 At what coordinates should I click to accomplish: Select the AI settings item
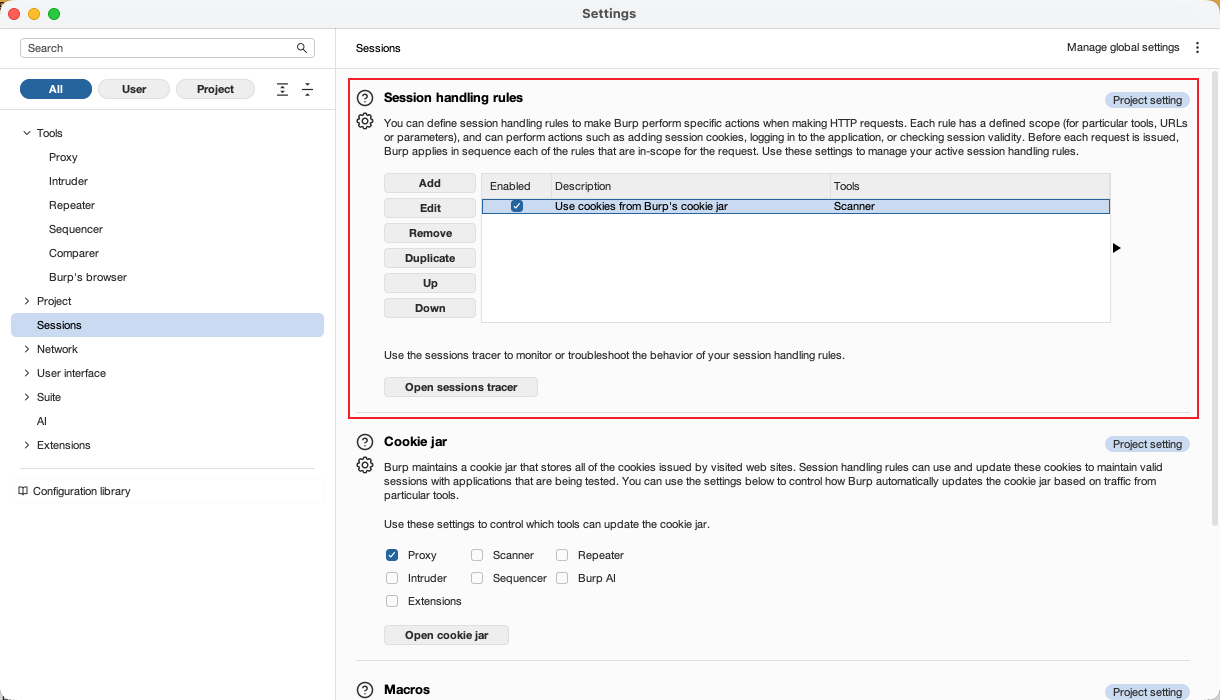[42, 421]
